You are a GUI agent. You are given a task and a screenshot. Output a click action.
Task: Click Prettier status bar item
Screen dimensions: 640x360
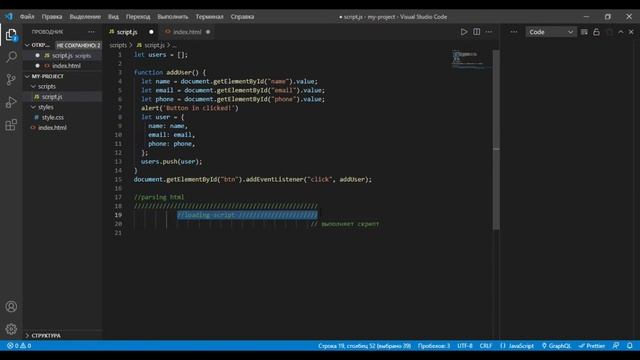[x=592, y=346]
